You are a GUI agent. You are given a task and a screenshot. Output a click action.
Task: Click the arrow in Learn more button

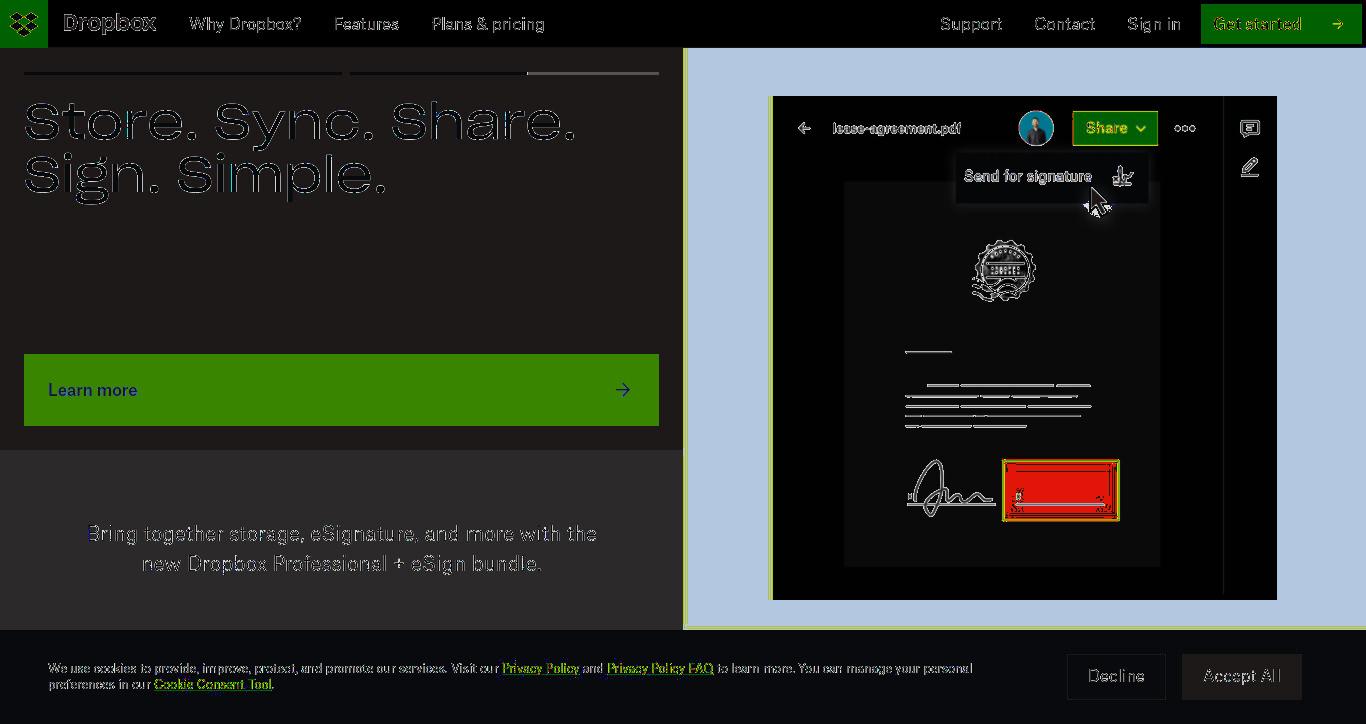tap(623, 390)
